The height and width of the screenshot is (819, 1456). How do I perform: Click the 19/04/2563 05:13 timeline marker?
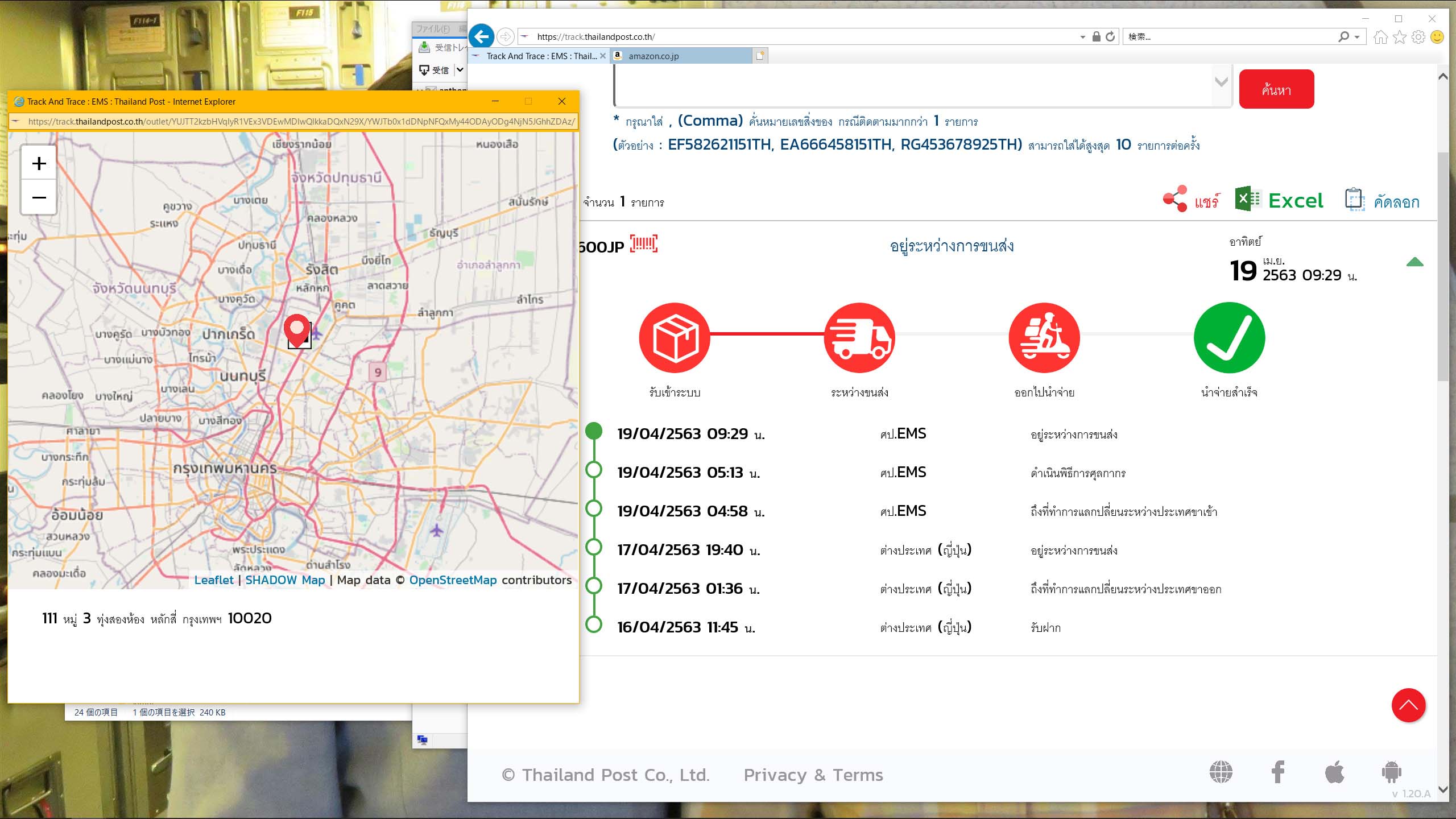[594, 470]
